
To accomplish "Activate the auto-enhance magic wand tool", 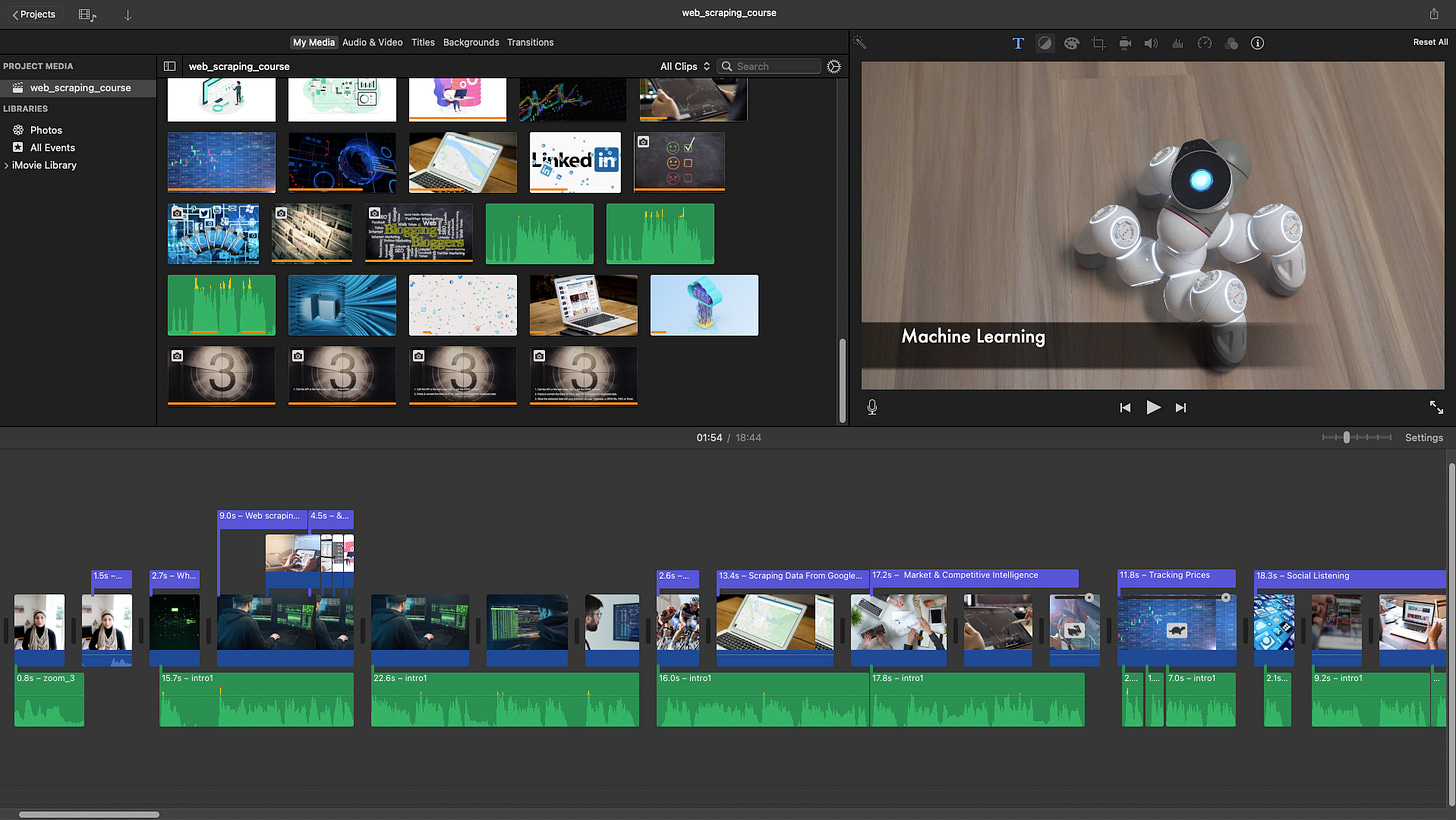I will pos(858,42).
